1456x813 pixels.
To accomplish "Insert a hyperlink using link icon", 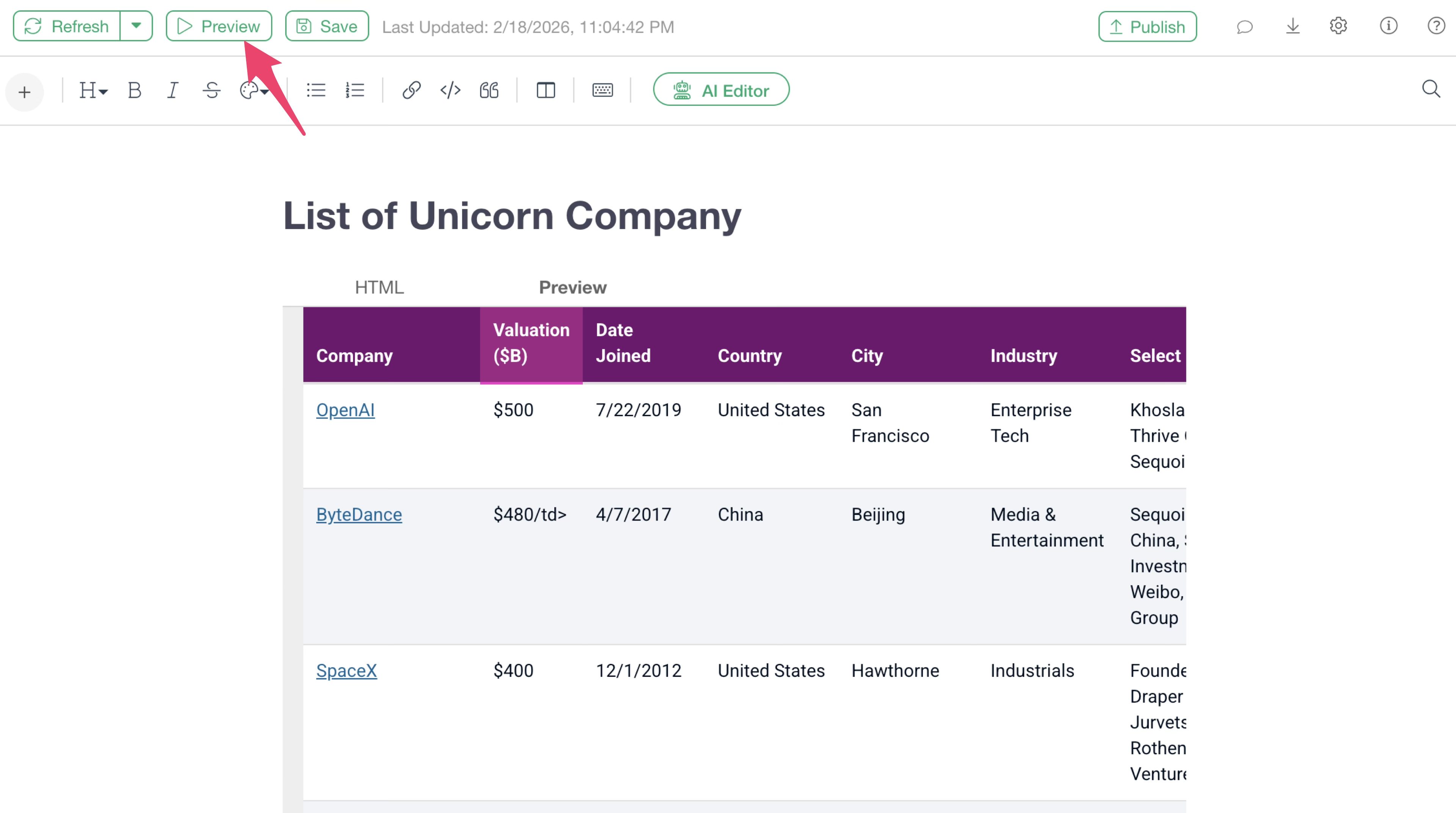I will 411,91.
